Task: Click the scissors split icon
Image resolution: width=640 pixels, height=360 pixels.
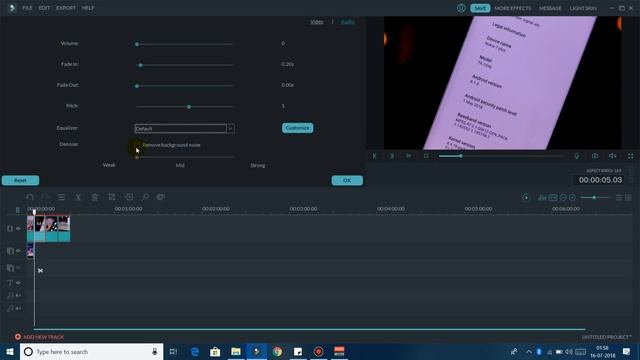Action: coord(78,197)
